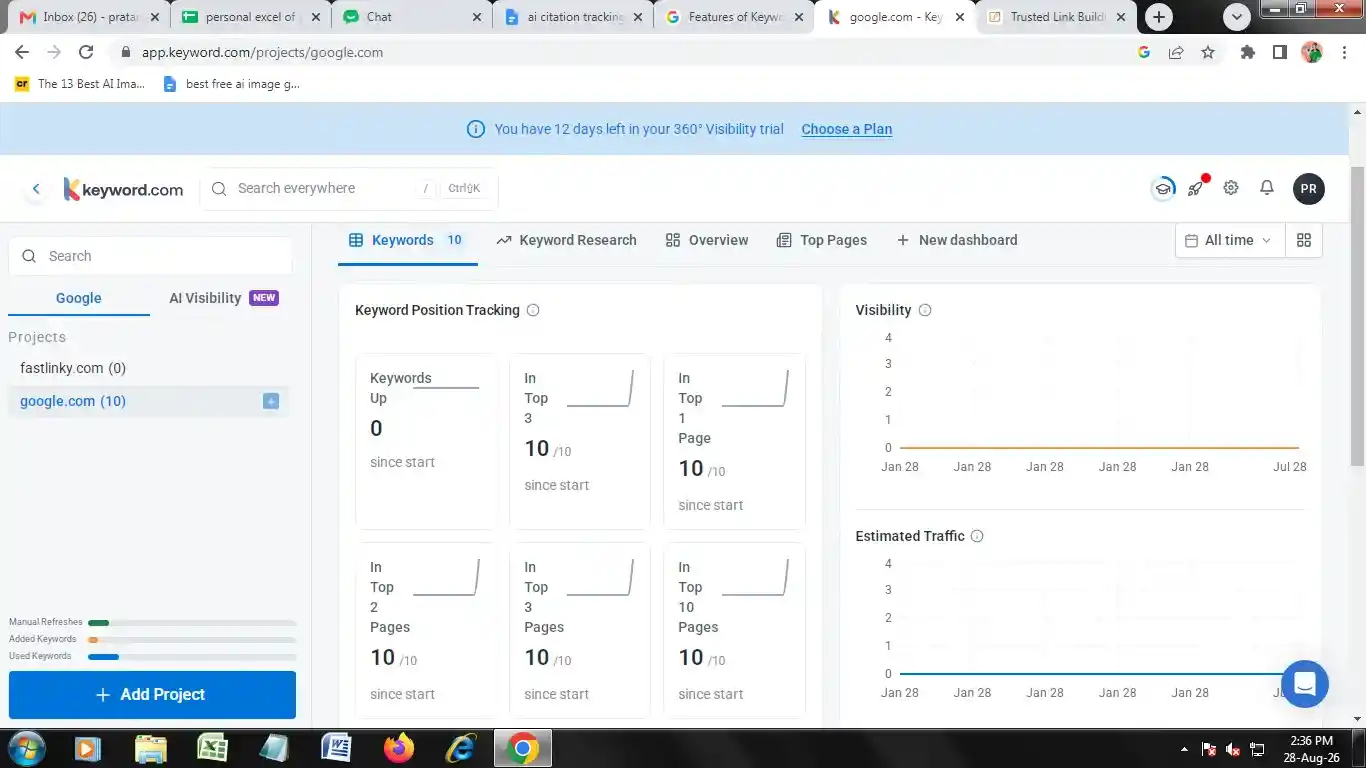Screen dimensions: 1366x768
Task: Open Firefox from the taskbar
Action: tap(398, 748)
